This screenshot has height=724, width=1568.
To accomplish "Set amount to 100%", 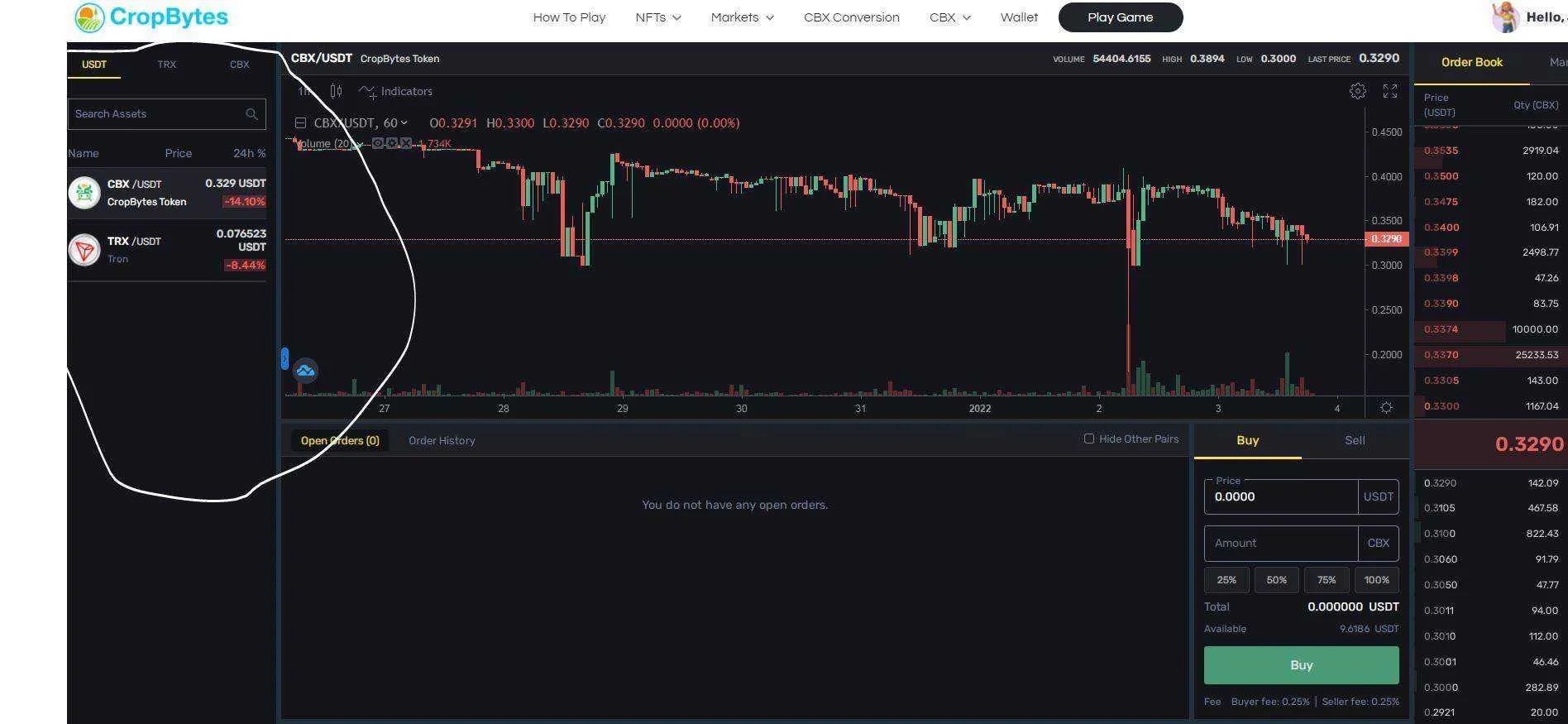I will 1377,580.
